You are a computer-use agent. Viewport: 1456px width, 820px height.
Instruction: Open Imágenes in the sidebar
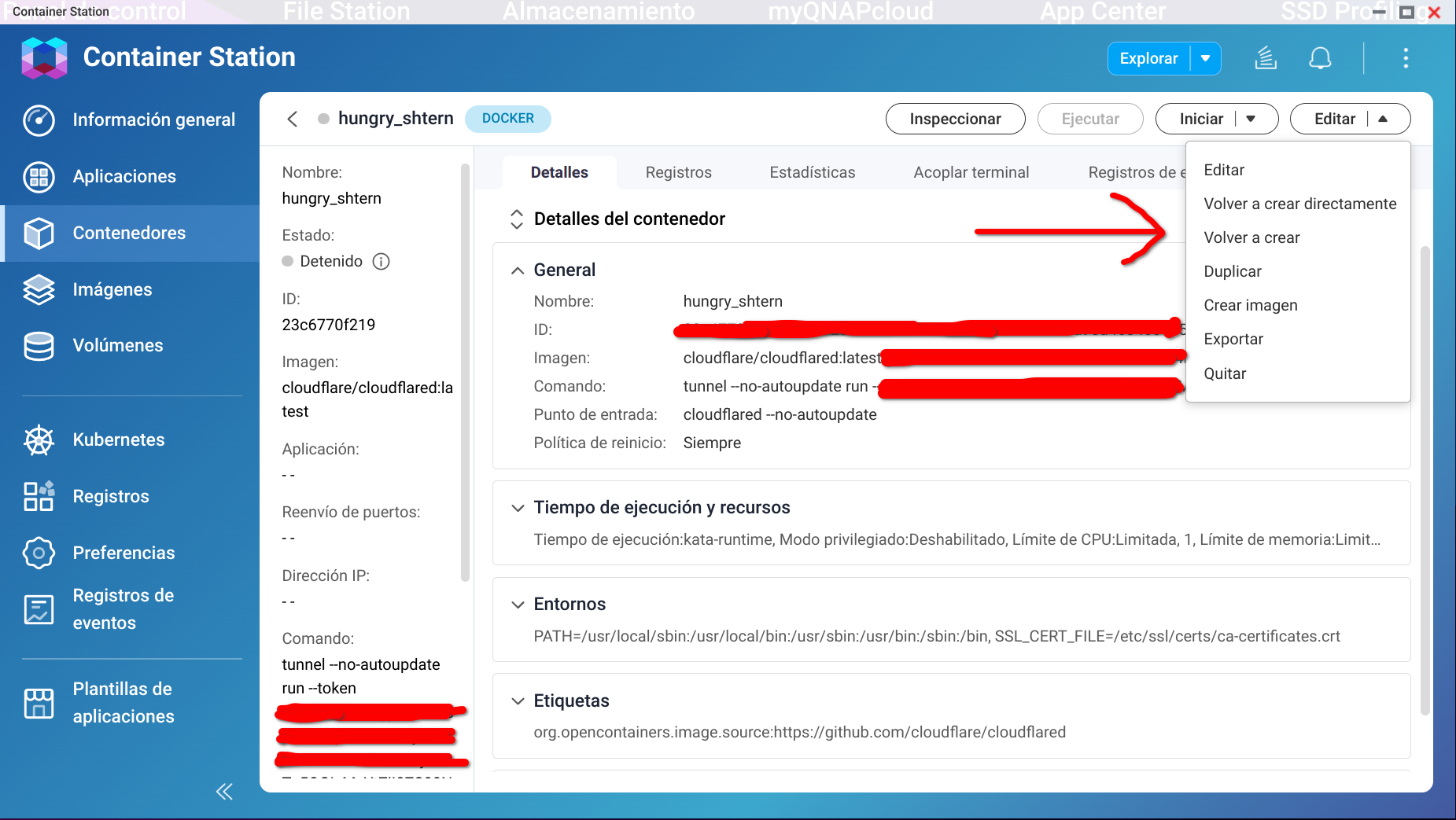point(112,289)
